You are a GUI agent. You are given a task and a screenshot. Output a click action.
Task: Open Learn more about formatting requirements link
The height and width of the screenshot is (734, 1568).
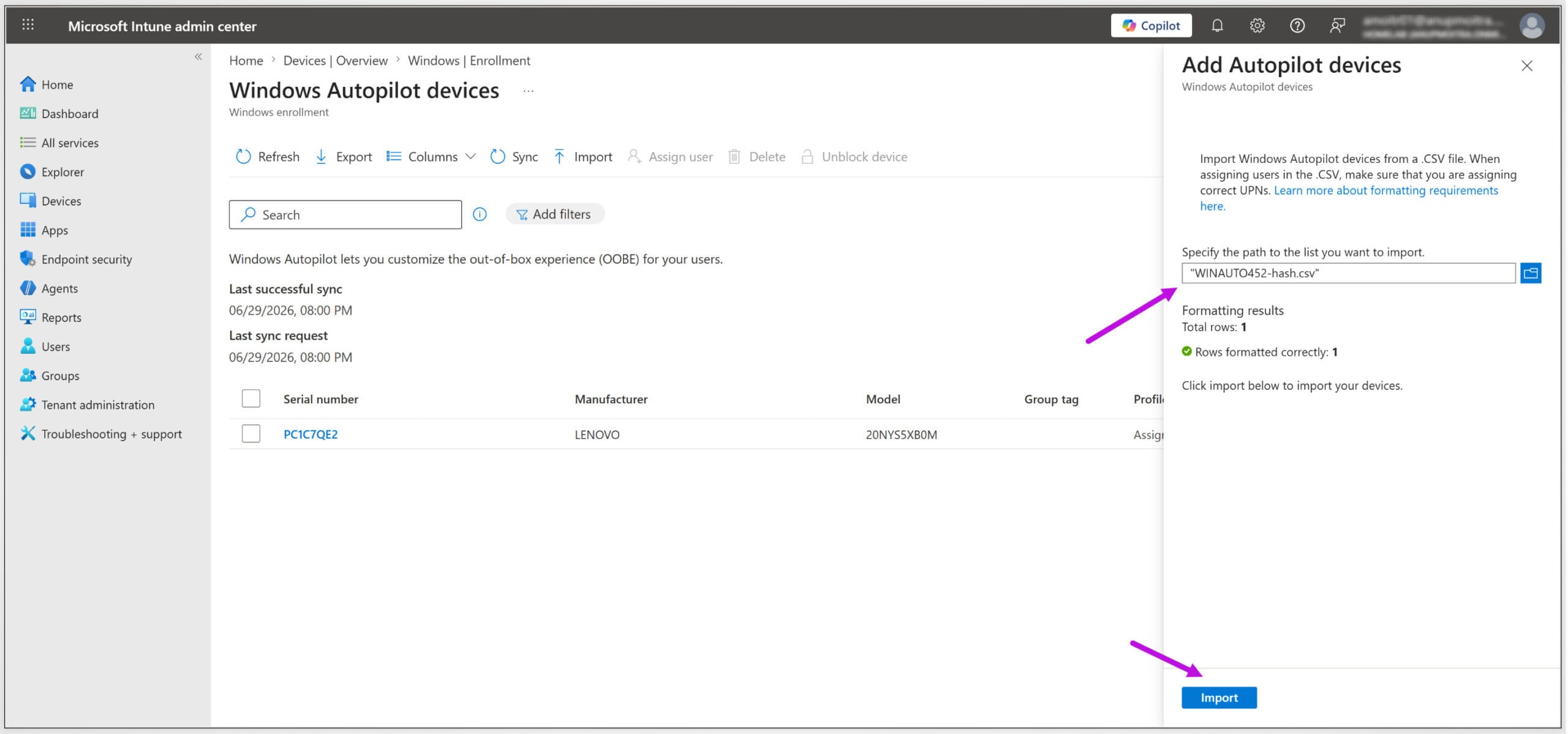pos(1349,198)
